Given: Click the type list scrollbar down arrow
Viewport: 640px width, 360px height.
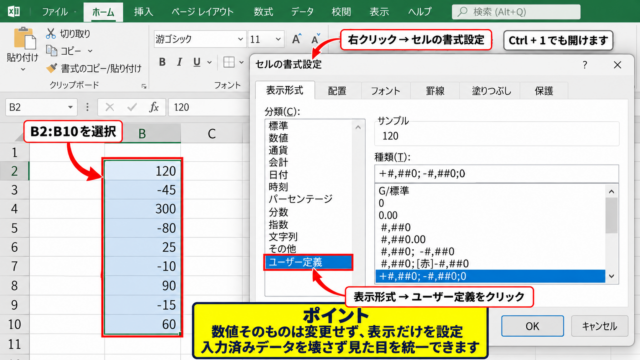Looking at the screenshot, I should [611, 276].
